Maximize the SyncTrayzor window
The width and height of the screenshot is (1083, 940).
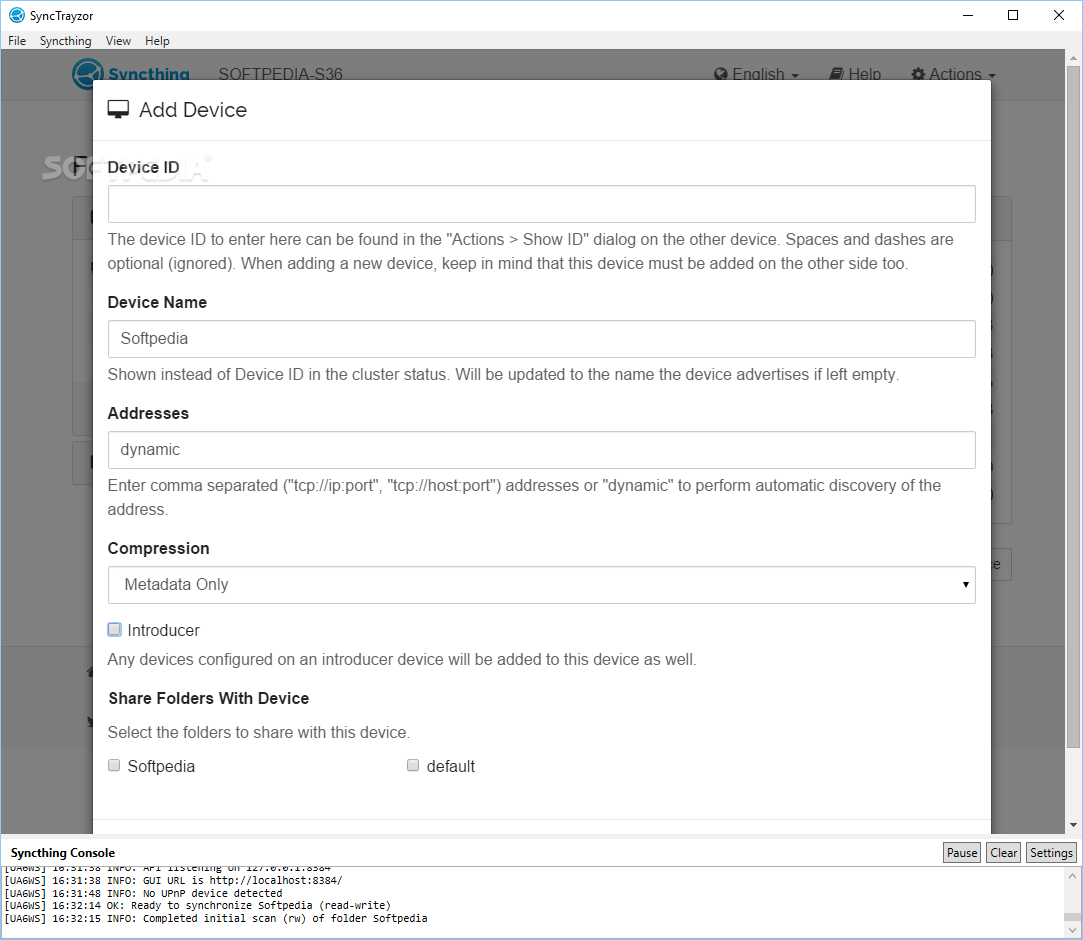pyautogui.click(x=1013, y=15)
